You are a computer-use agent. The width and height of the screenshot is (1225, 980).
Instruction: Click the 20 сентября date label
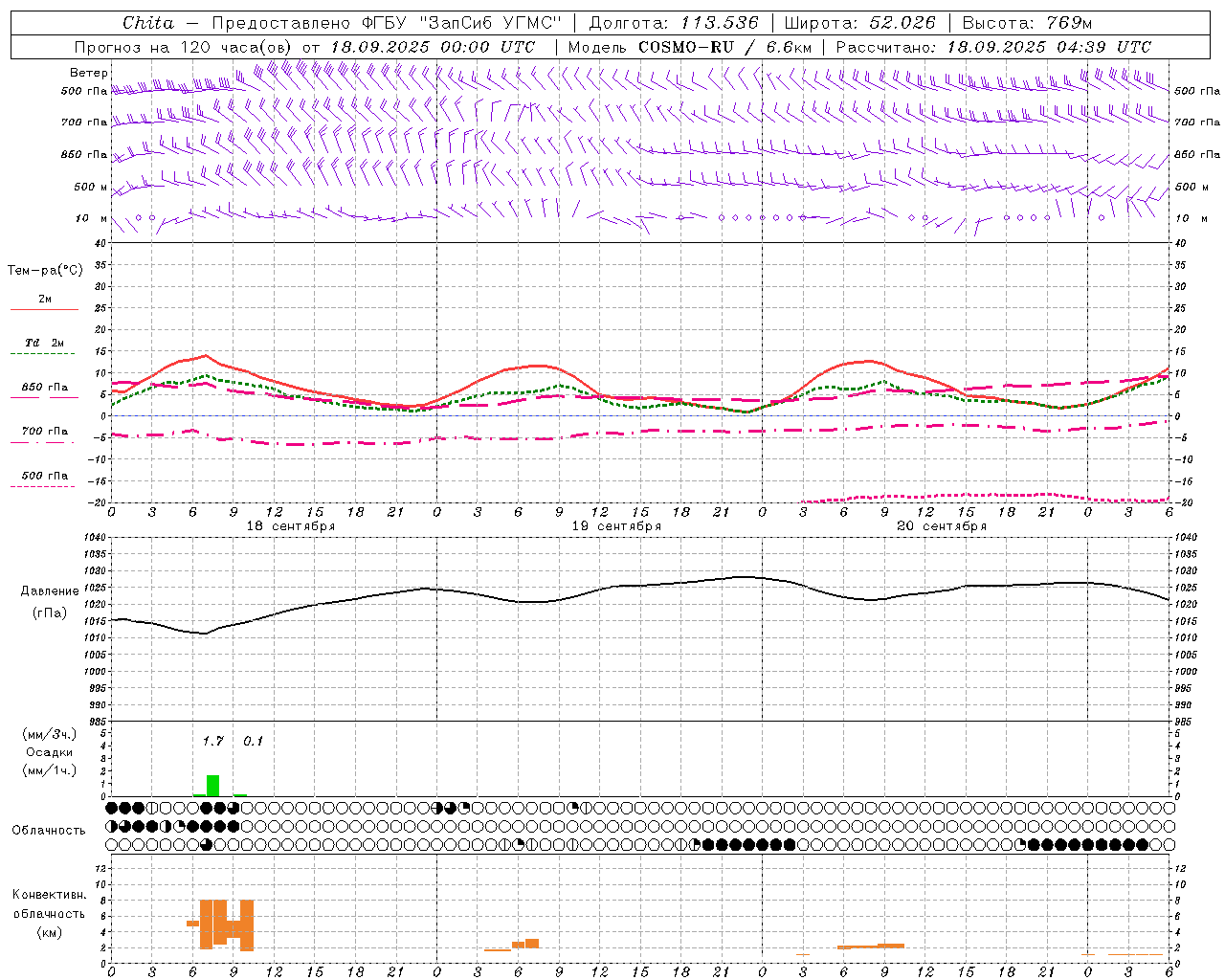(942, 526)
